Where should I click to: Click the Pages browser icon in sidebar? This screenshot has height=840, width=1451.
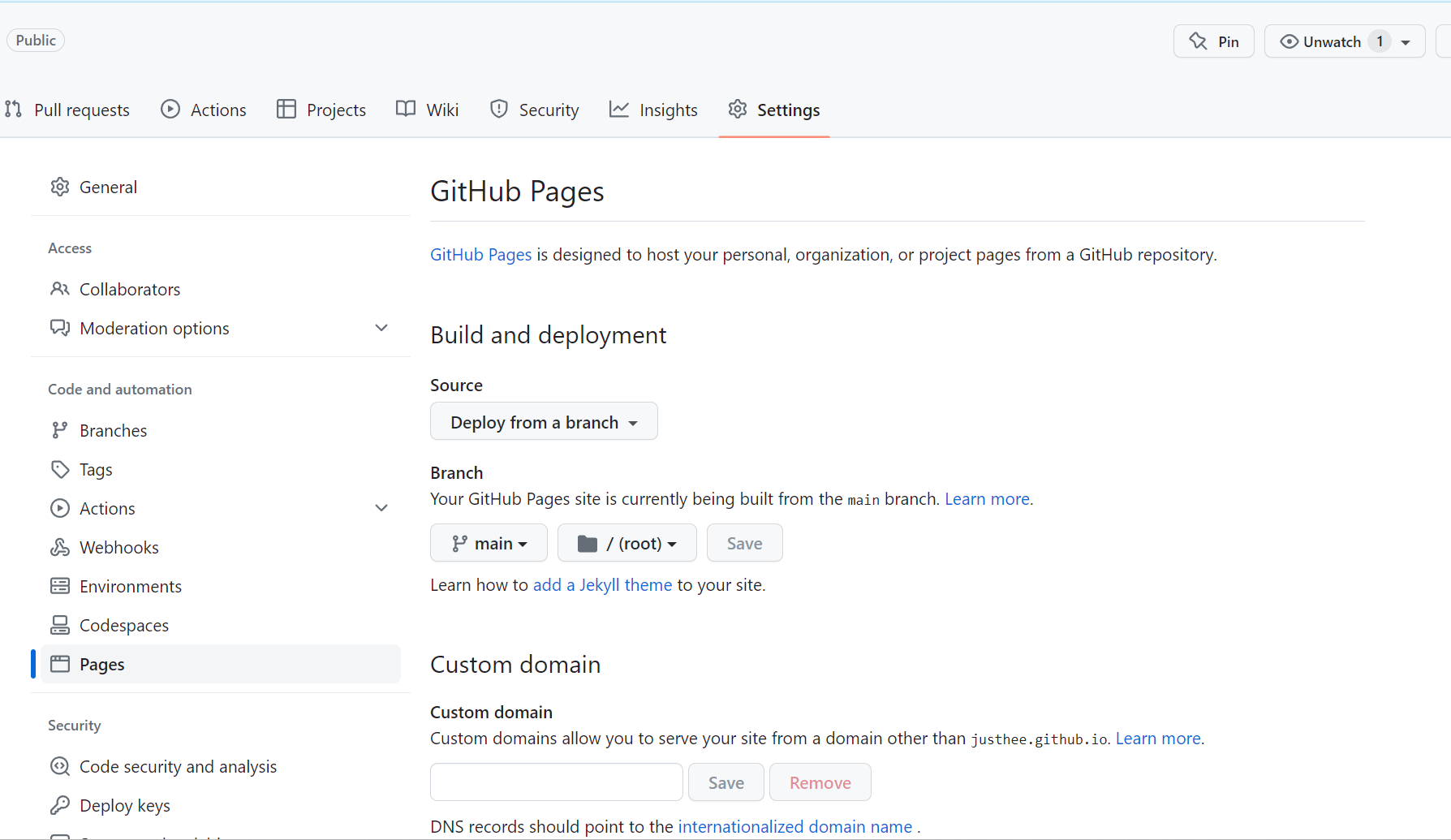click(60, 664)
